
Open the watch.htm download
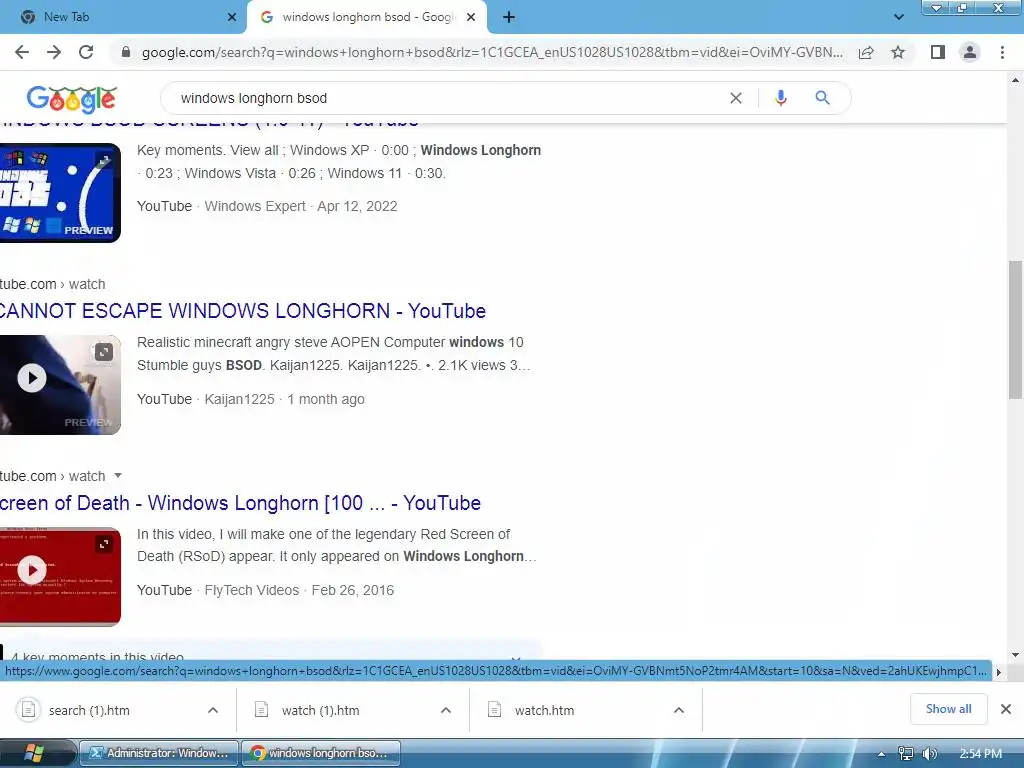click(x=544, y=710)
